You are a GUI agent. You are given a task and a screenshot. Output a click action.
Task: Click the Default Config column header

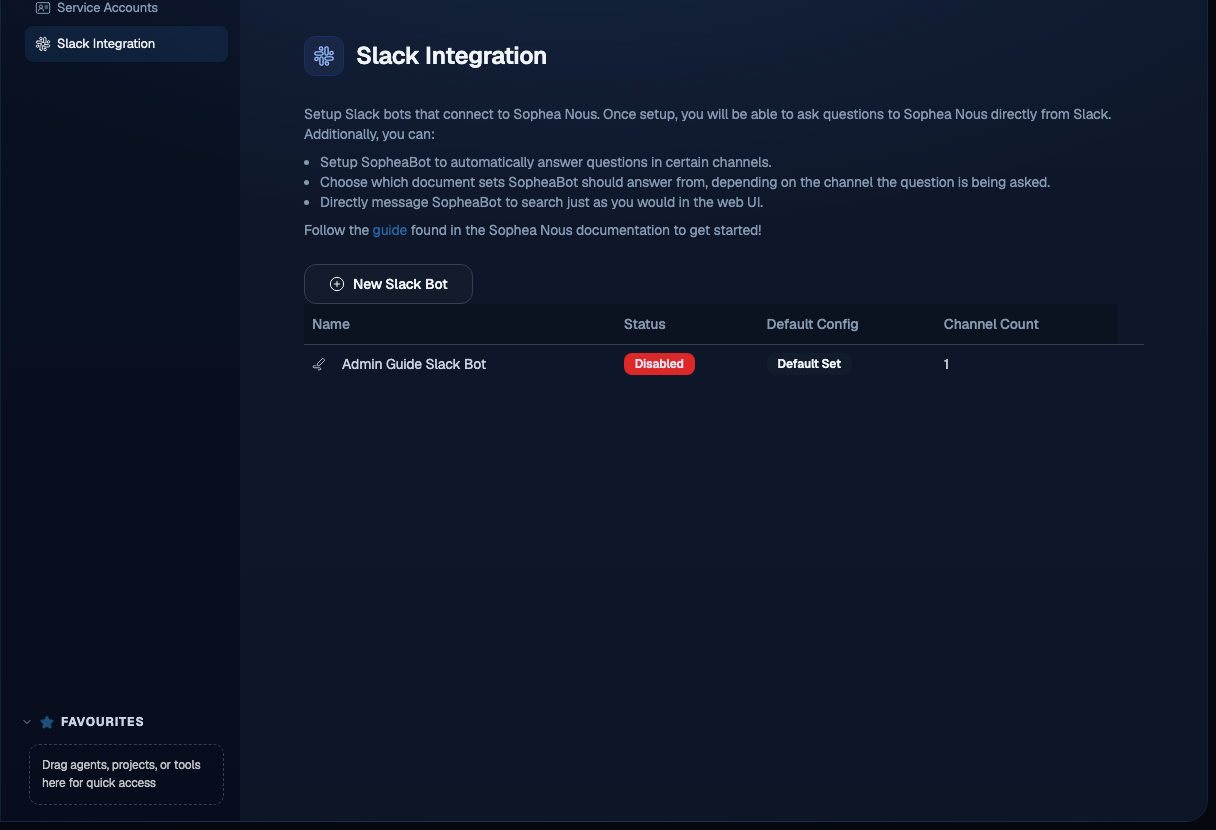point(812,324)
